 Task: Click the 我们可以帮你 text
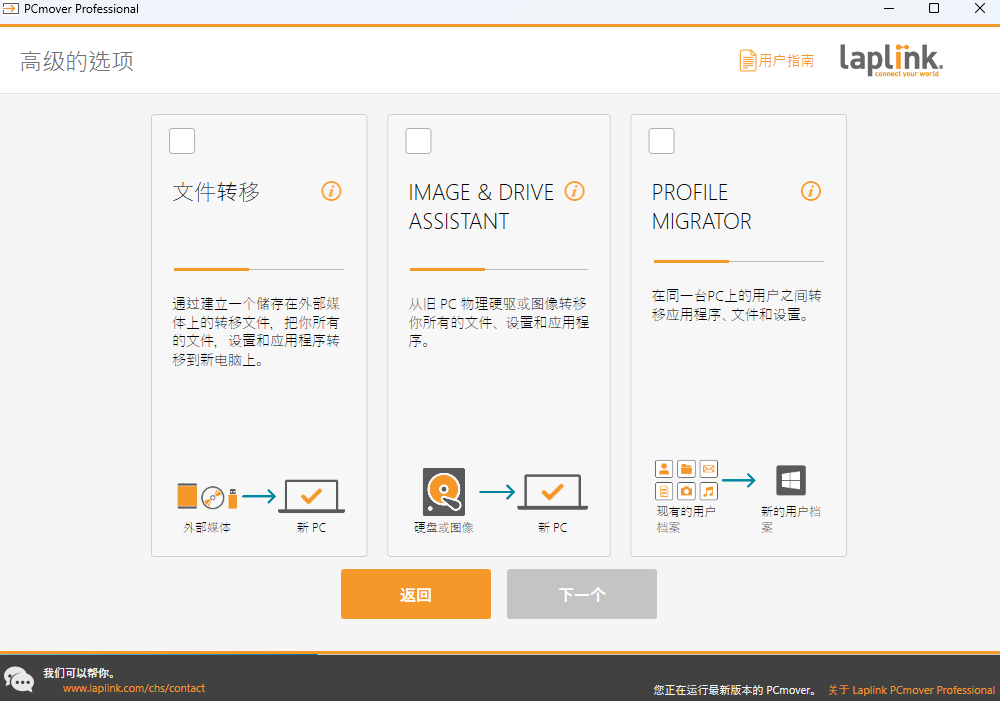coord(79,673)
